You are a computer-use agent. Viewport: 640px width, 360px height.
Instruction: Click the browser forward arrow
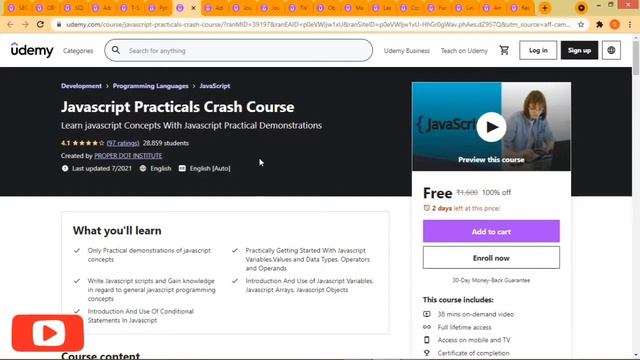[25, 24]
